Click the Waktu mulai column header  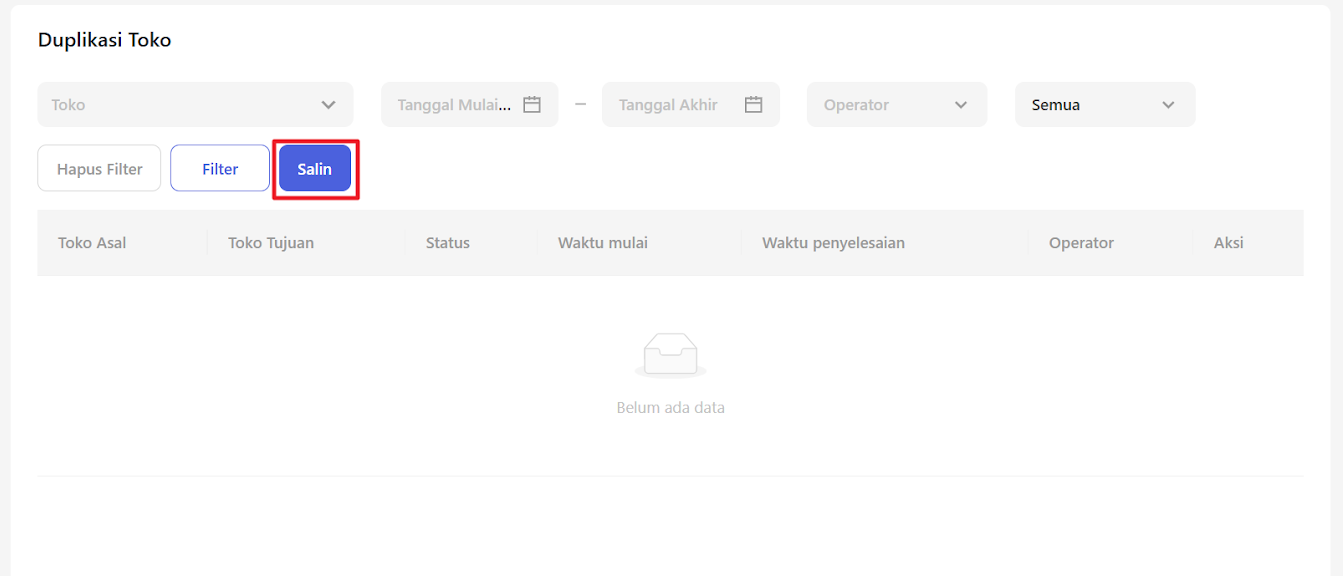click(x=603, y=243)
